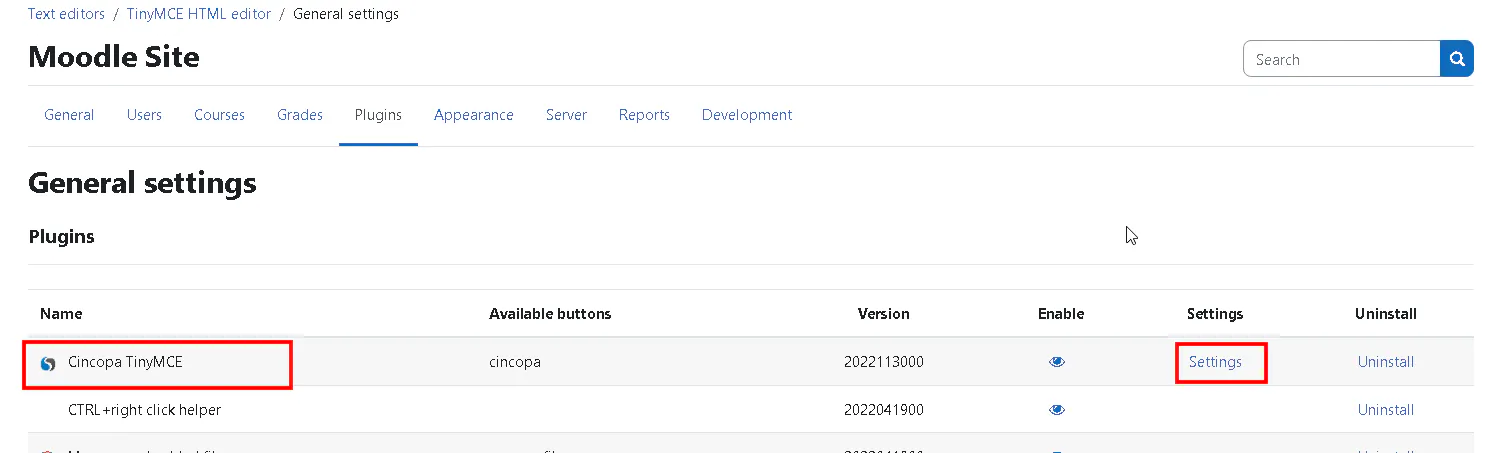Switch to the Development tab

coord(747,115)
